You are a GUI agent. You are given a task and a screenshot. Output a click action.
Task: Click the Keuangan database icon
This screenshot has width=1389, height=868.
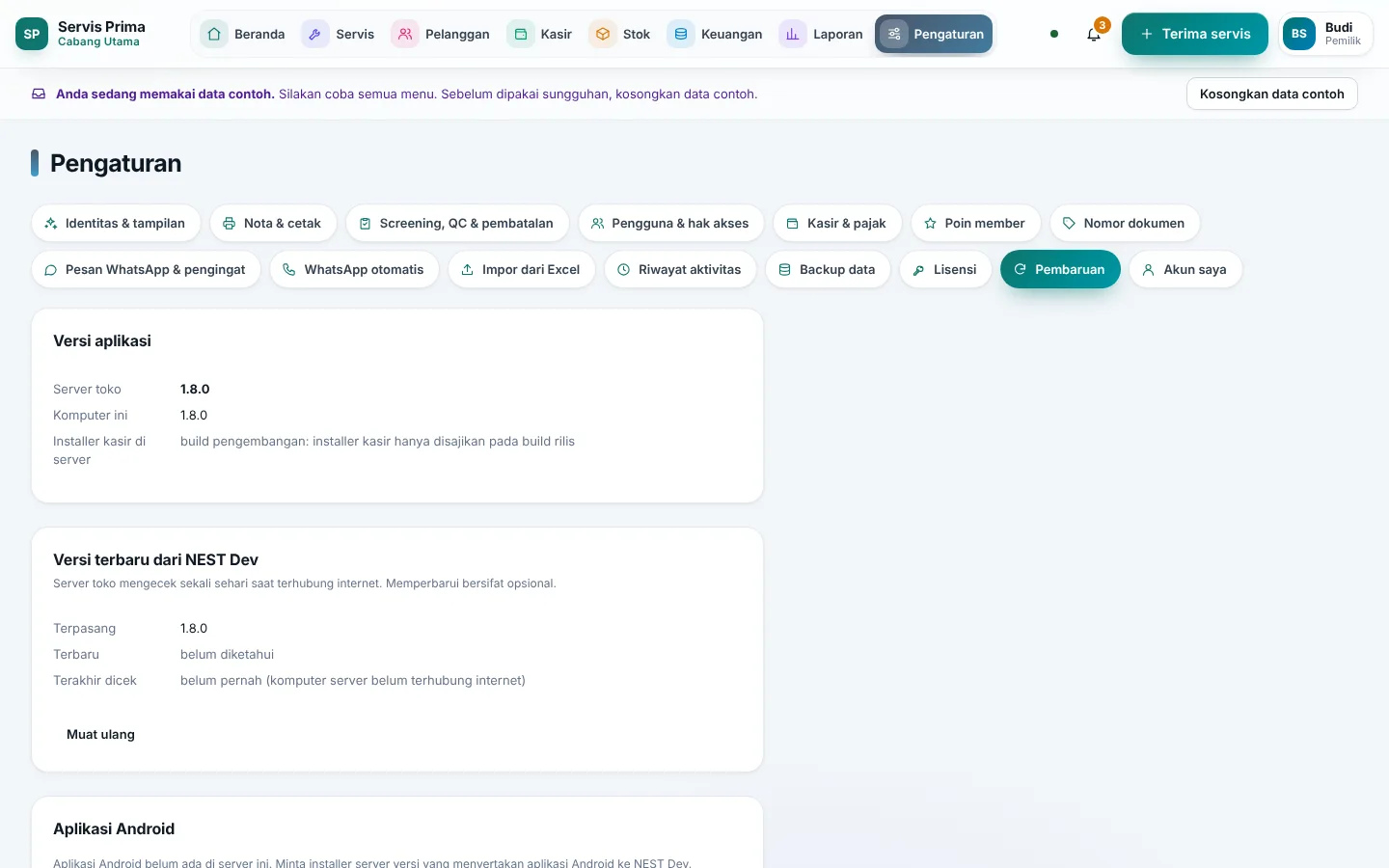681,34
